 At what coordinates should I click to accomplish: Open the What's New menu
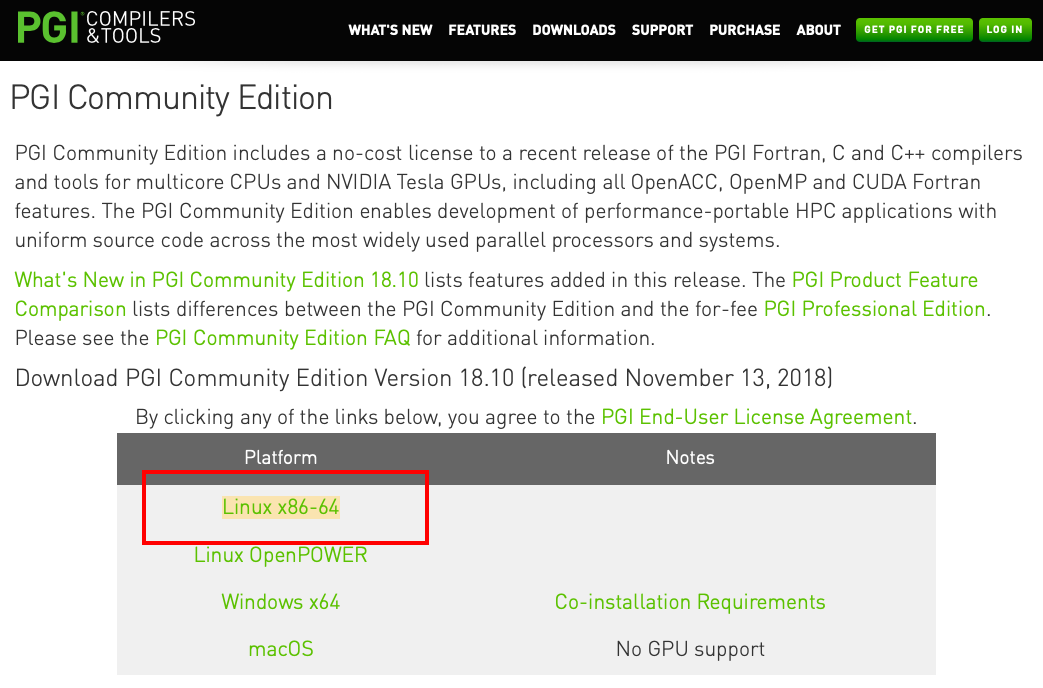390,30
